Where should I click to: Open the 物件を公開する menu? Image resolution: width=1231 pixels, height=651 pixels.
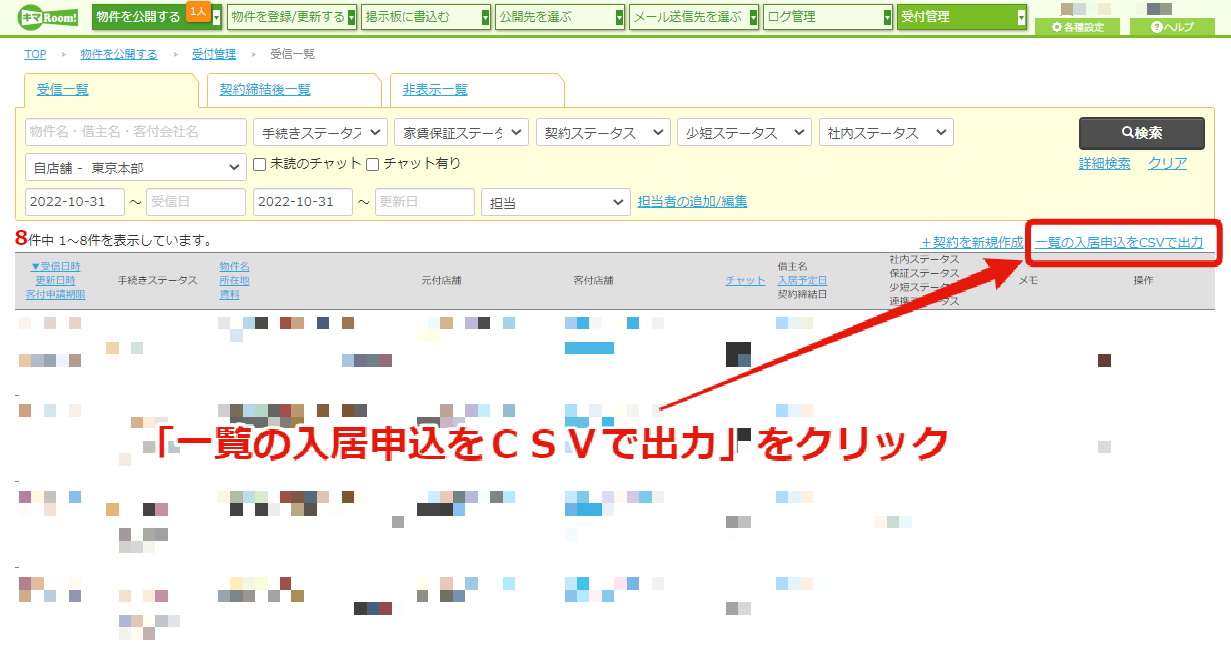[157, 17]
